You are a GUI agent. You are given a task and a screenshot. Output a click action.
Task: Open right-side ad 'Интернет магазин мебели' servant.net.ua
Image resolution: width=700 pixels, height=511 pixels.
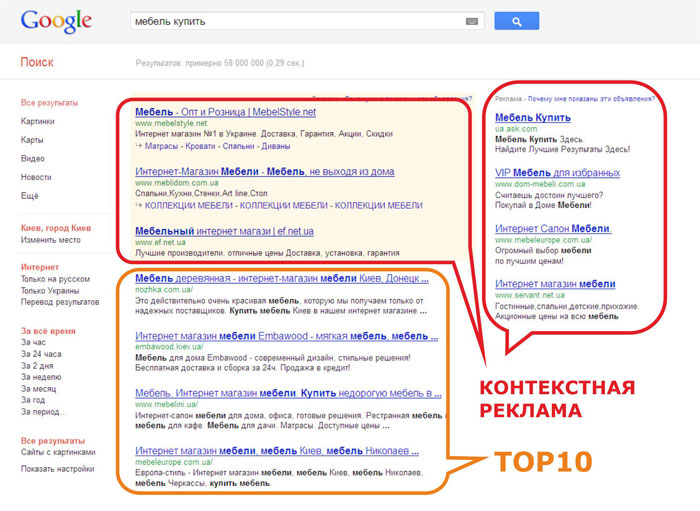[555, 284]
